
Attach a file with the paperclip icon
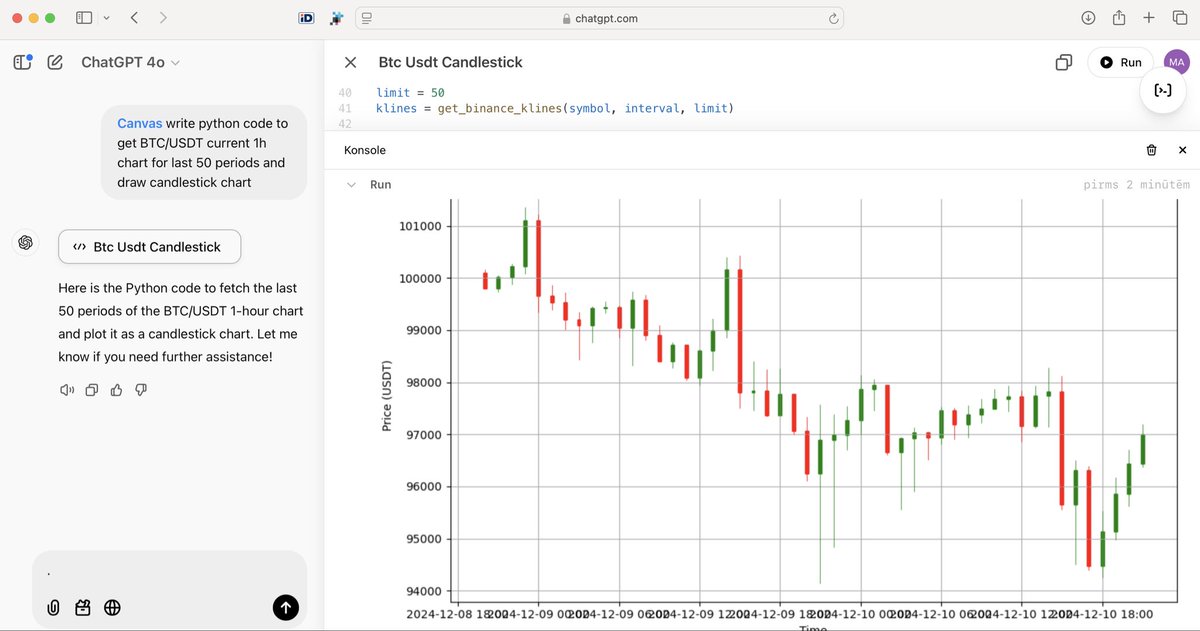click(x=54, y=607)
